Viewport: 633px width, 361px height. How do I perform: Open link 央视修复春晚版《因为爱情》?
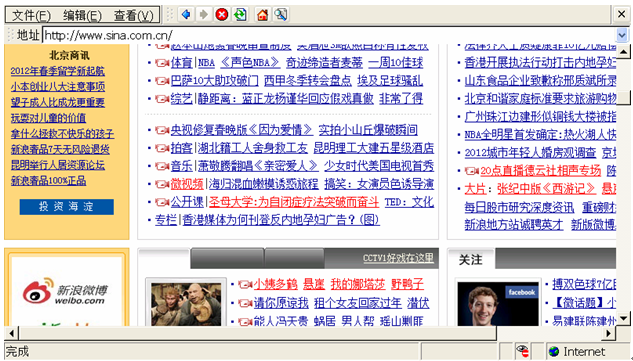pyautogui.click(x=242, y=130)
